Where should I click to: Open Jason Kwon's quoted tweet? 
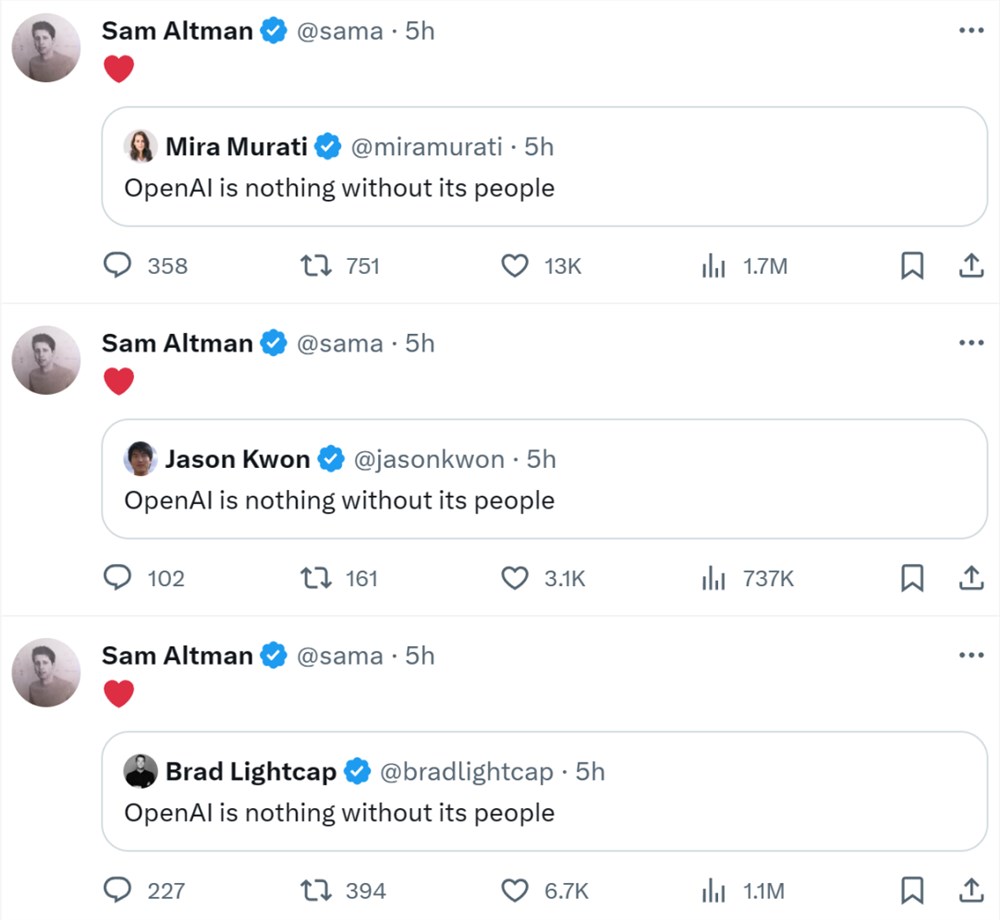coord(545,479)
